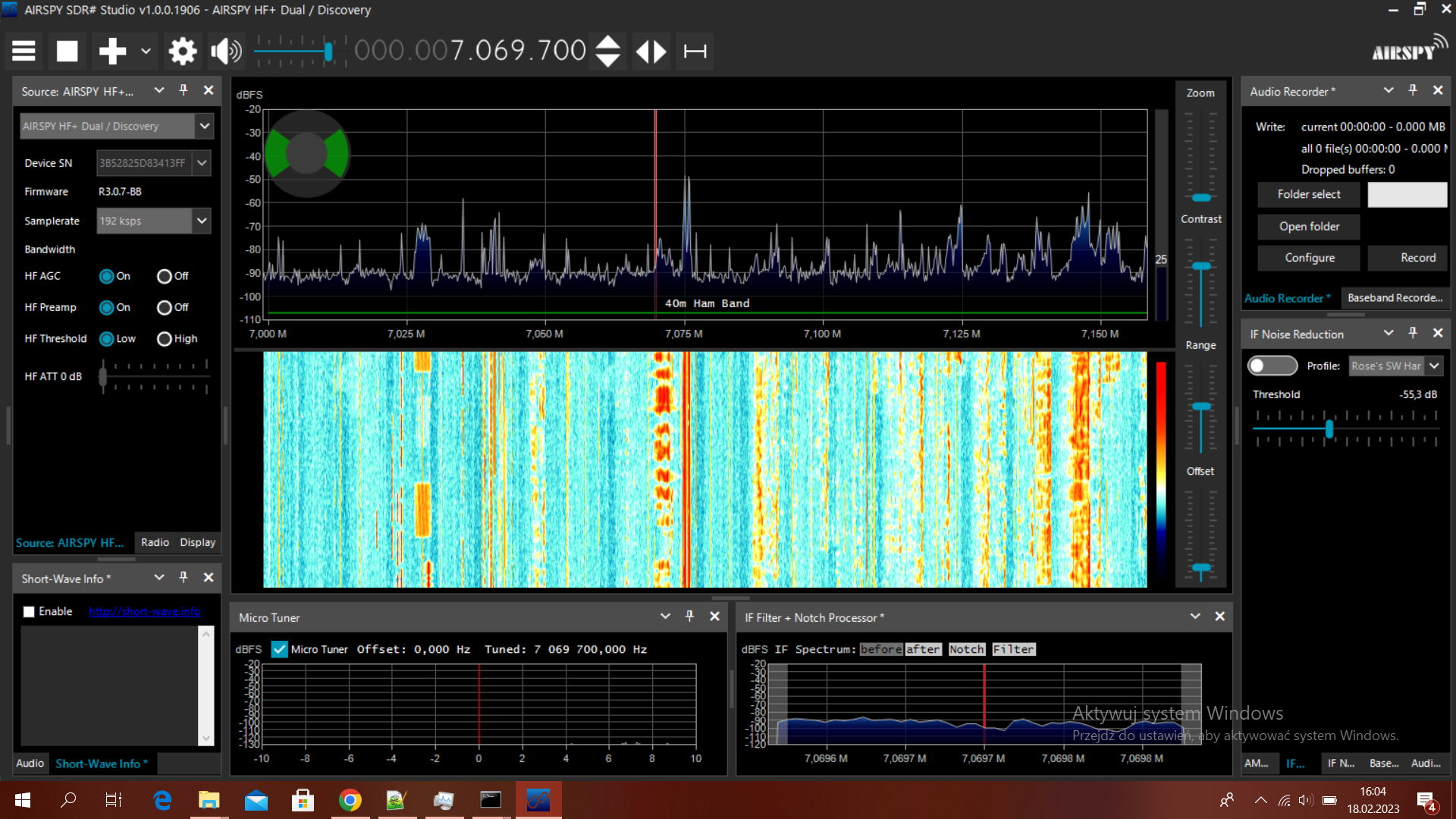Click the Notch button in IF Filter
This screenshot has height=819, width=1456.
coord(967,649)
